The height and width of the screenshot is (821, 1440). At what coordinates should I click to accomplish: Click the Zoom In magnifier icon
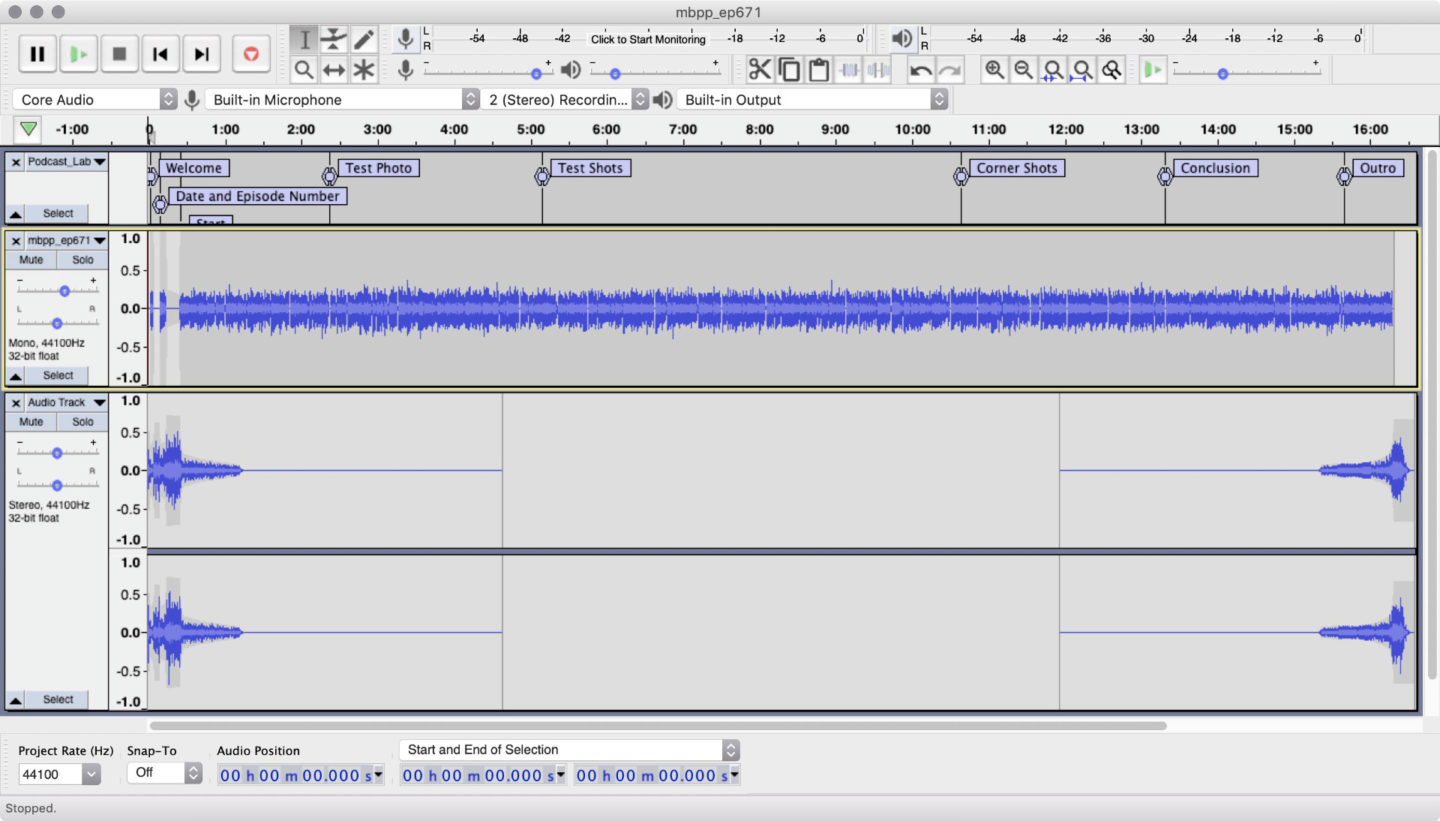[994, 70]
